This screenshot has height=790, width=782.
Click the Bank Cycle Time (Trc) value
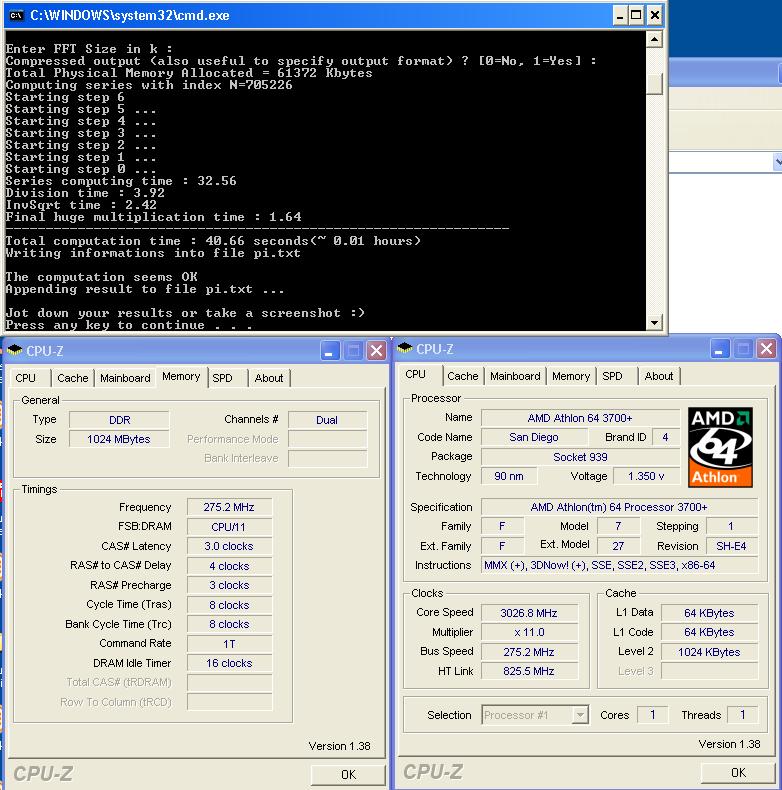(229, 624)
